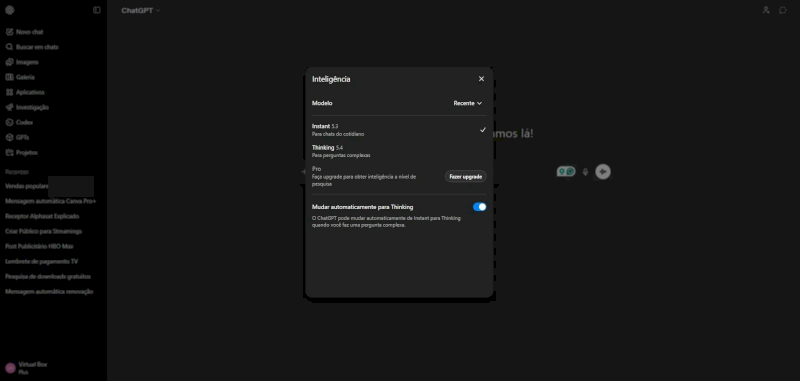This screenshot has height=381, width=800.
Task: Collapse sidebar using the panel icon
Action: 97,10
